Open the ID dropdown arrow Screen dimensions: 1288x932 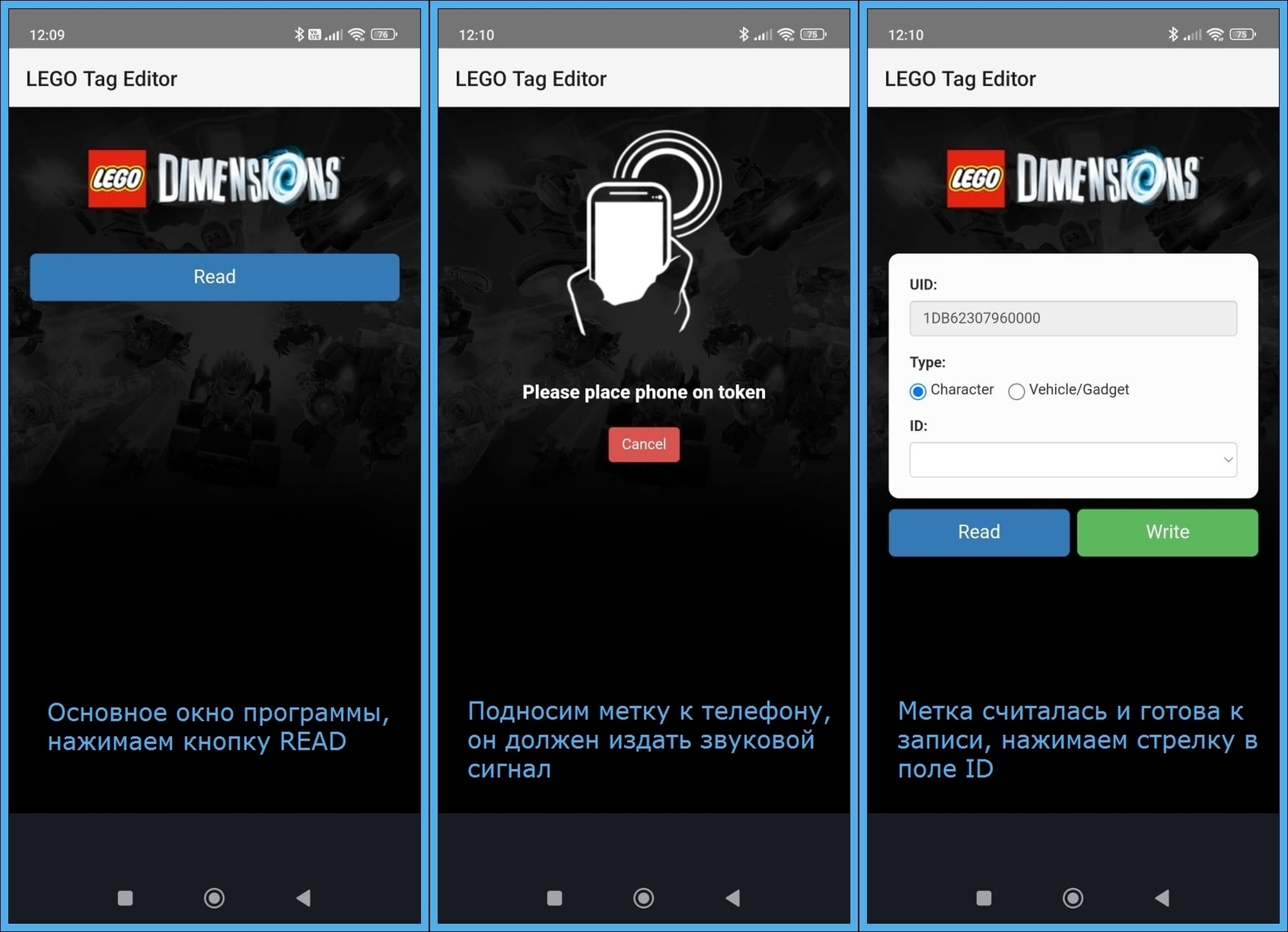(1228, 459)
